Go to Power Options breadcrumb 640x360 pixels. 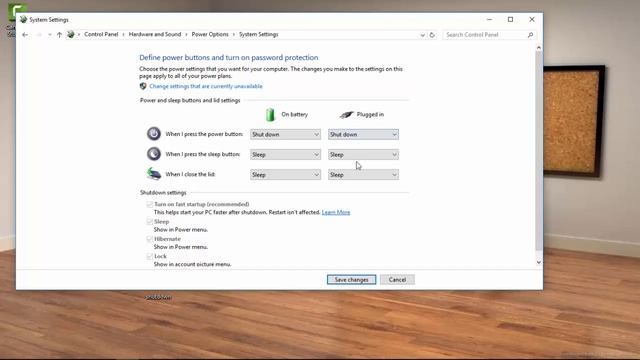point(210,34)
